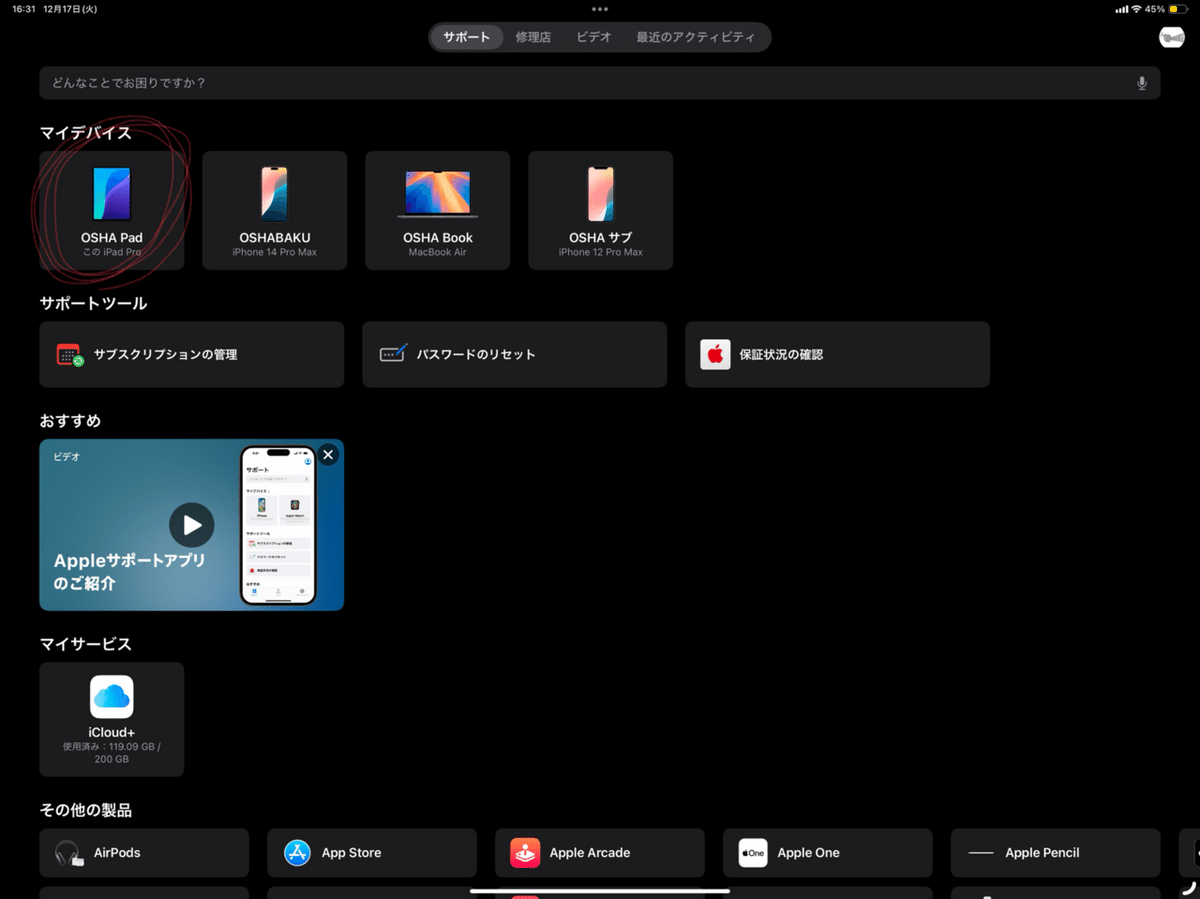Dismiss the recommended video card
Viewport: 1200px width, 899px height.
coord(328,455)
